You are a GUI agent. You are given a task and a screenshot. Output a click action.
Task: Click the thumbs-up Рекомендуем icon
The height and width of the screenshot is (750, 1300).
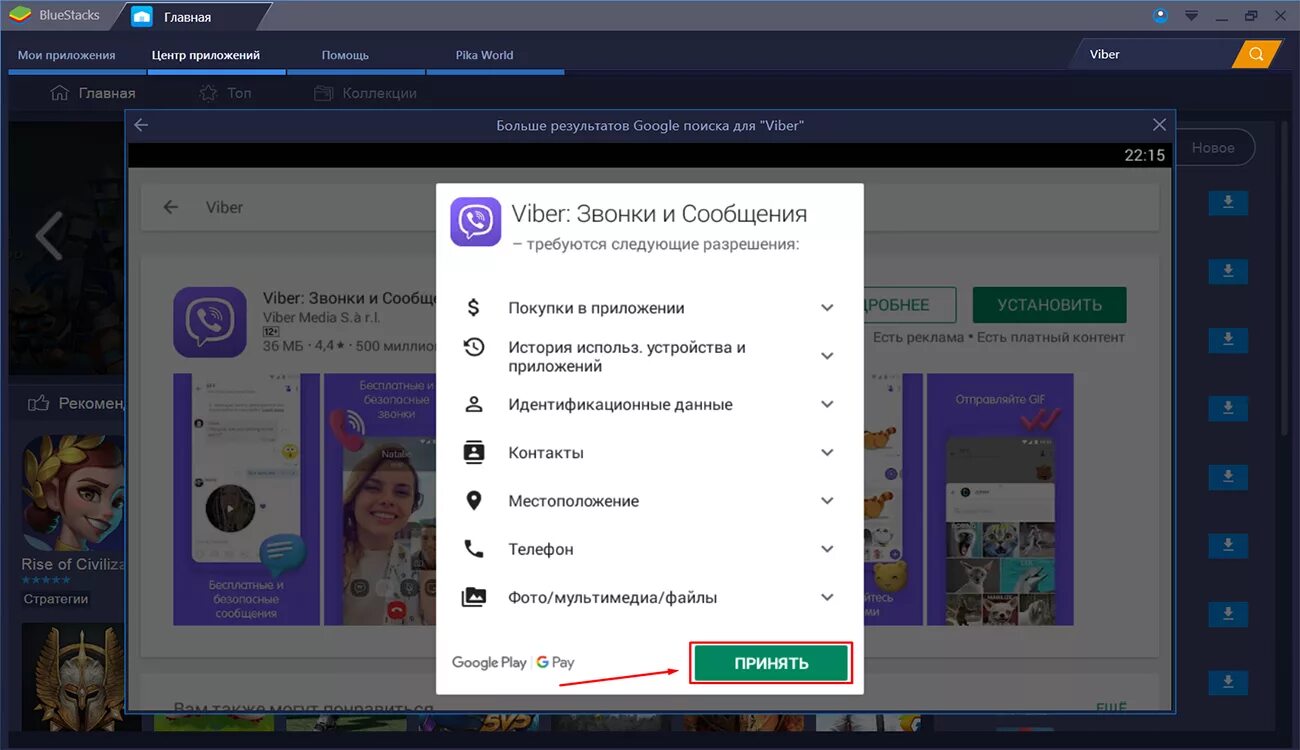click(39, 403)
